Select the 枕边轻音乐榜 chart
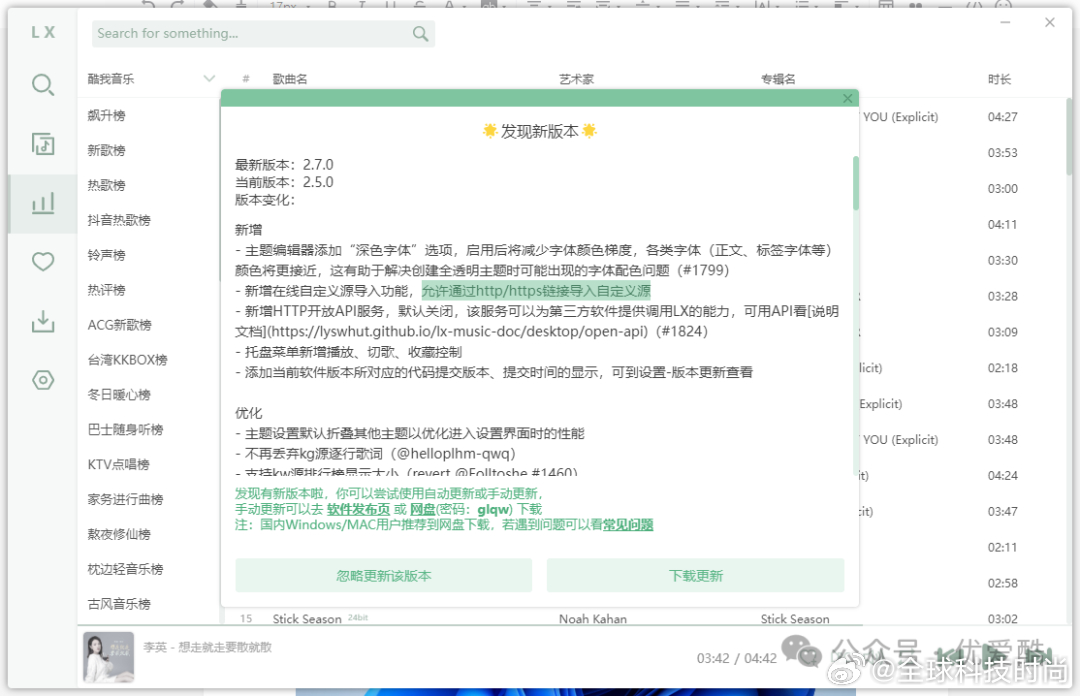This screenshot has width=1080, height=696. click(x=125, y=569)
